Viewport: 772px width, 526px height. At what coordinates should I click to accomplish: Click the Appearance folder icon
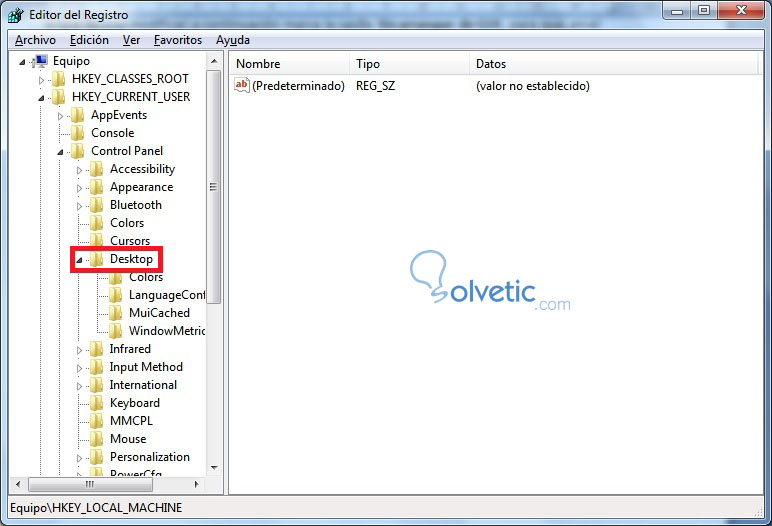point(96,187)
